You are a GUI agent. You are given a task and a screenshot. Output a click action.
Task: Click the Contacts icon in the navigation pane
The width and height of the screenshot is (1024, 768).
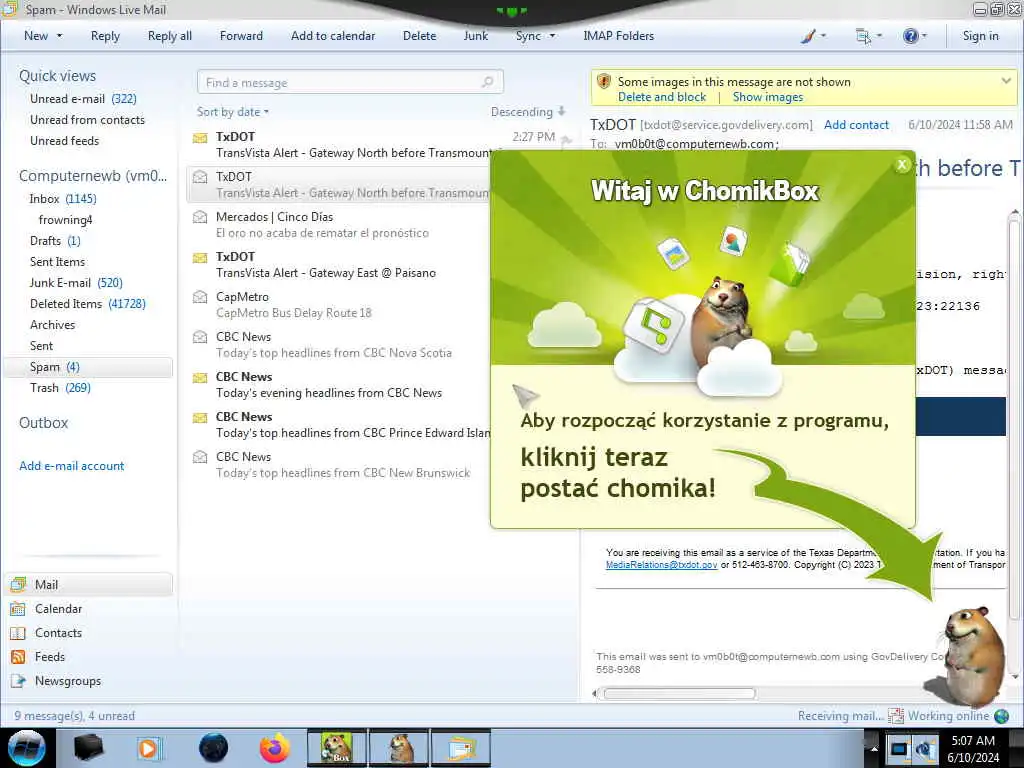[x=18, y=633]
